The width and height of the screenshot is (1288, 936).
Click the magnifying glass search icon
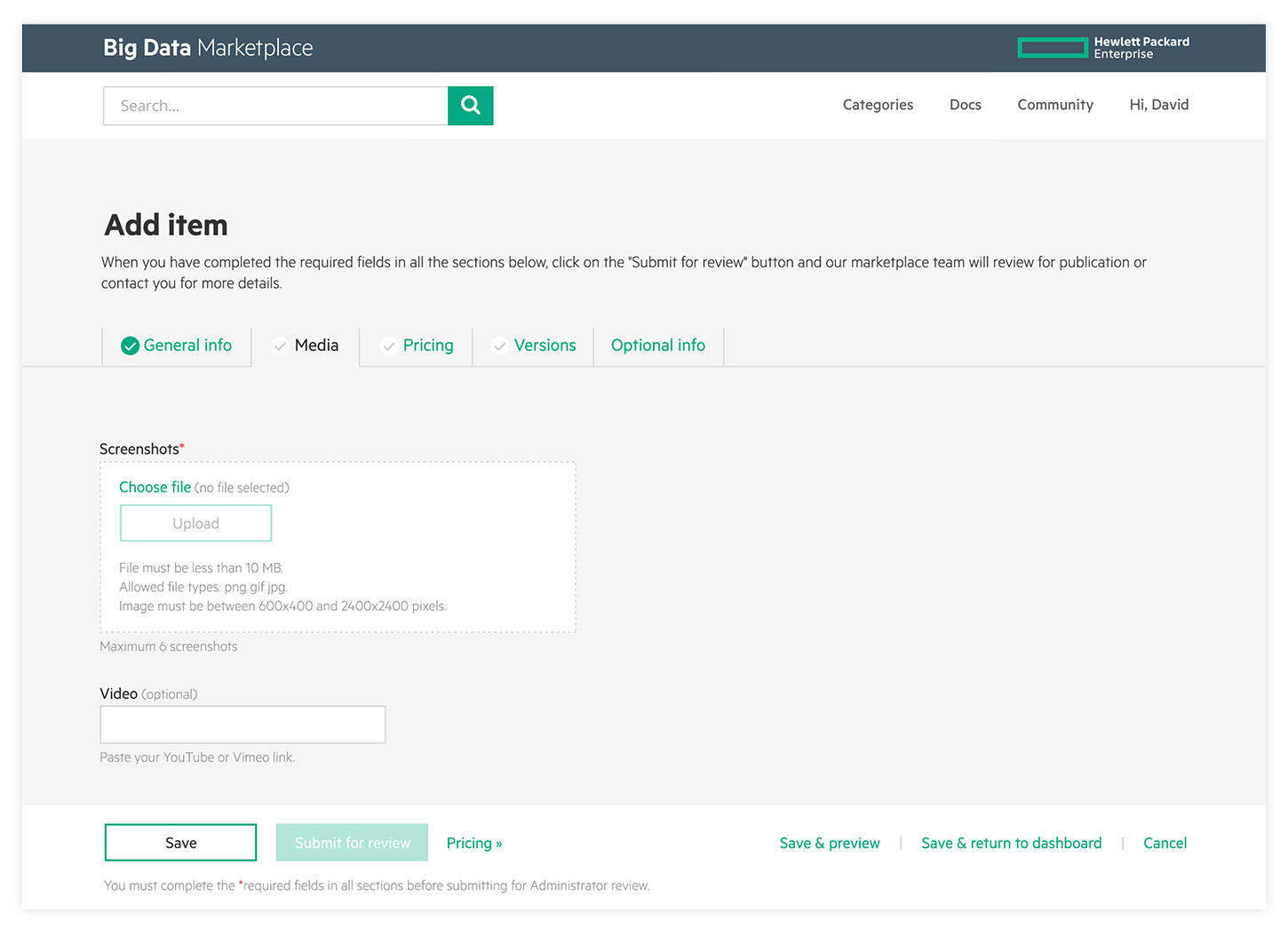pos(470,106)
